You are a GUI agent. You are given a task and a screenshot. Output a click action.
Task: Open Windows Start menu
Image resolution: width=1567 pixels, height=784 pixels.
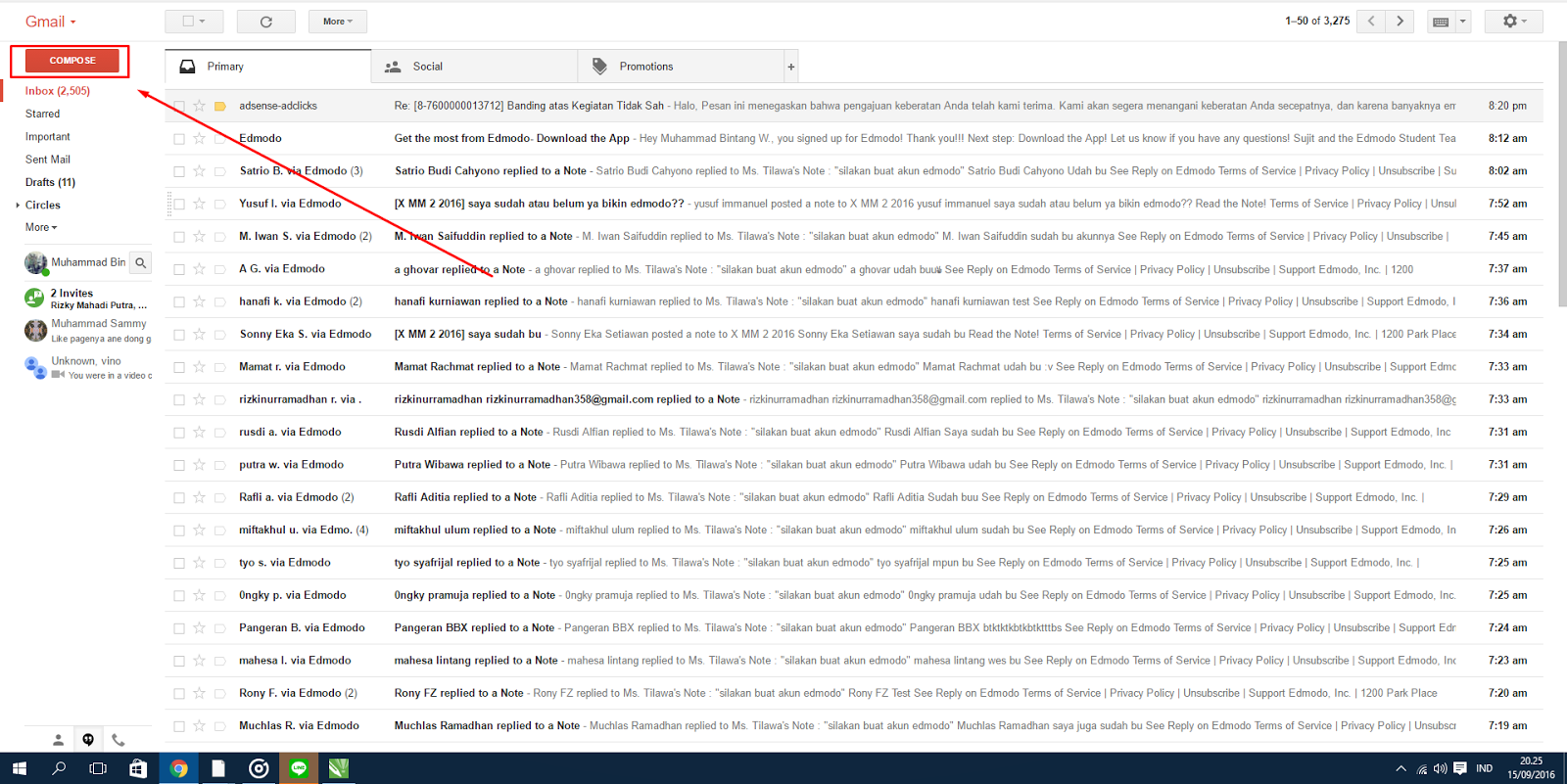[x=20, y=768]
